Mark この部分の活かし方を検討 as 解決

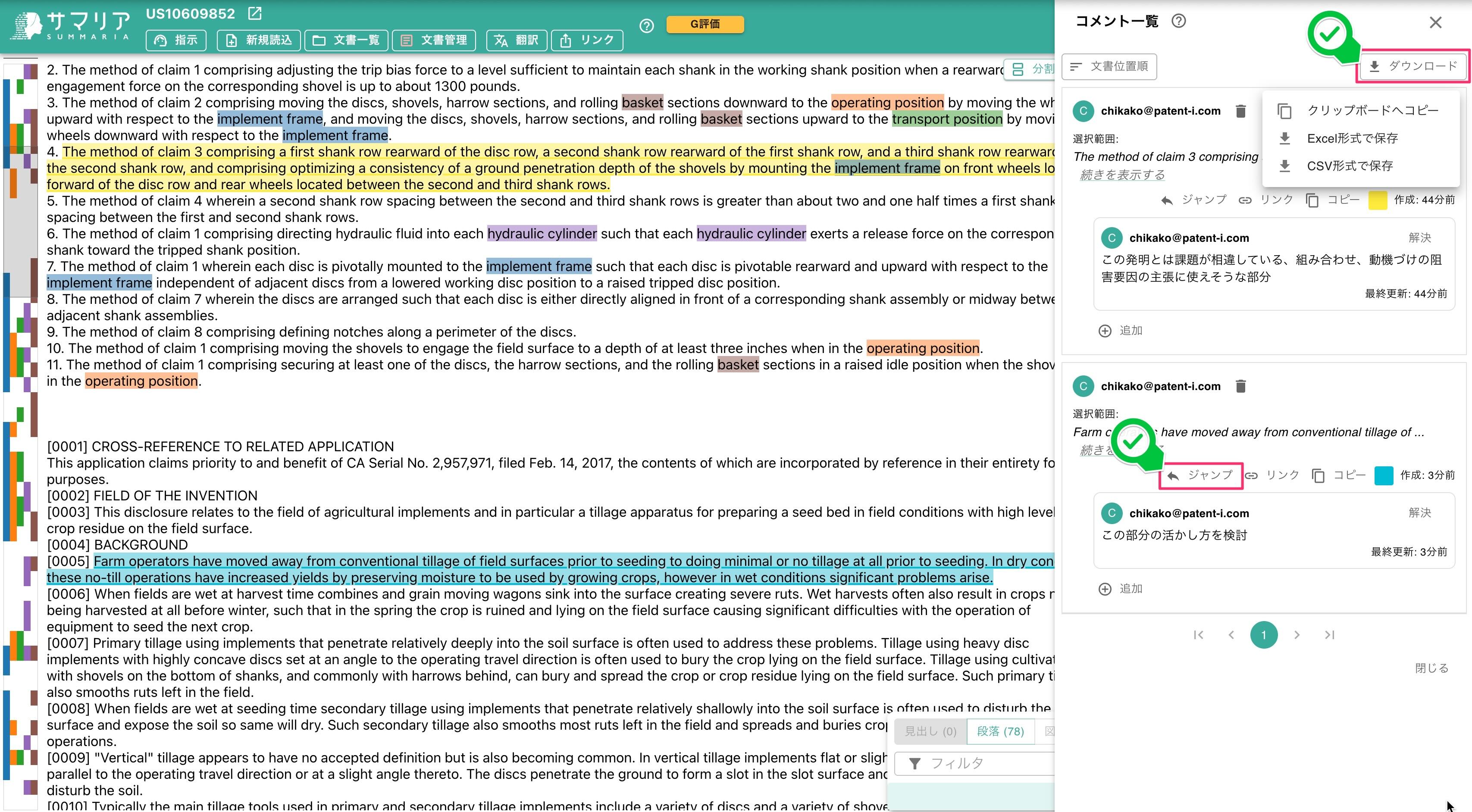[1420, 513]
